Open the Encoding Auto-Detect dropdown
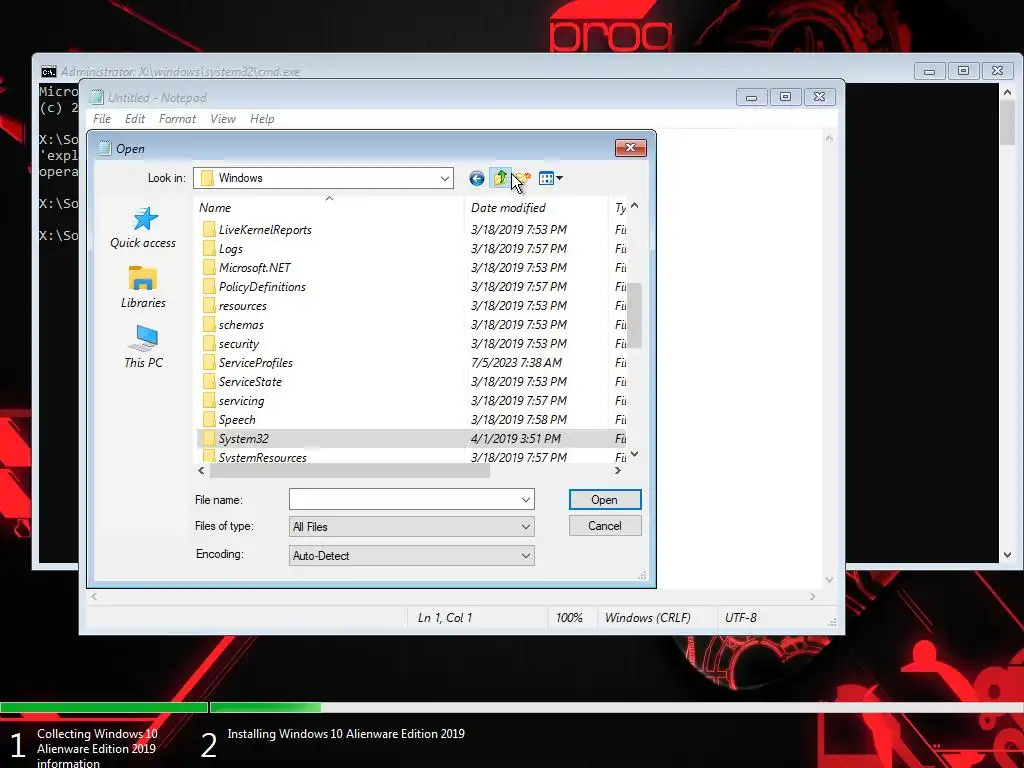Image resolution: width=1024 pixels, height=768 pixels. (x=411, y=556)
